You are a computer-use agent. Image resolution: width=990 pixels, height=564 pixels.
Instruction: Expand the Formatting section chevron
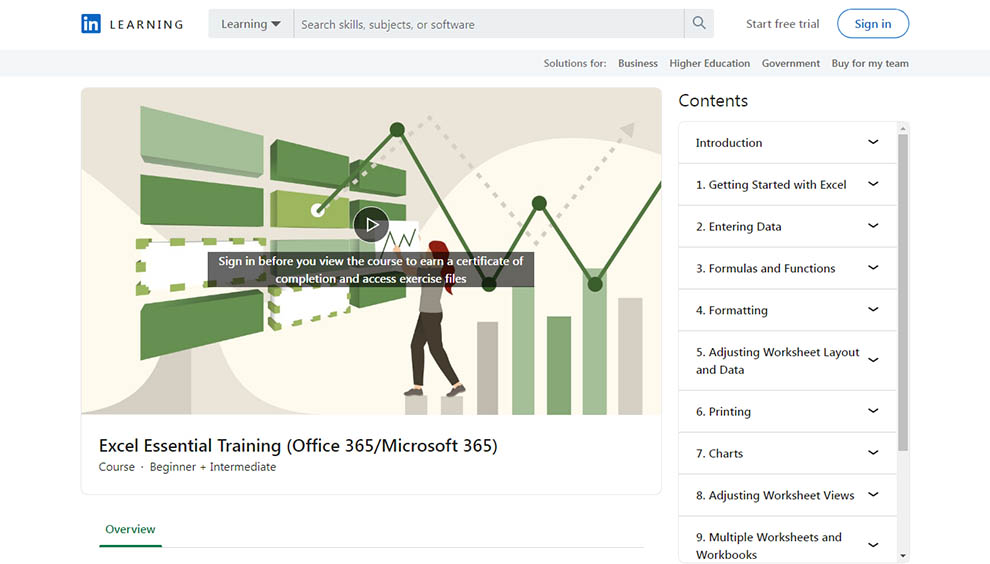(873, 309)
